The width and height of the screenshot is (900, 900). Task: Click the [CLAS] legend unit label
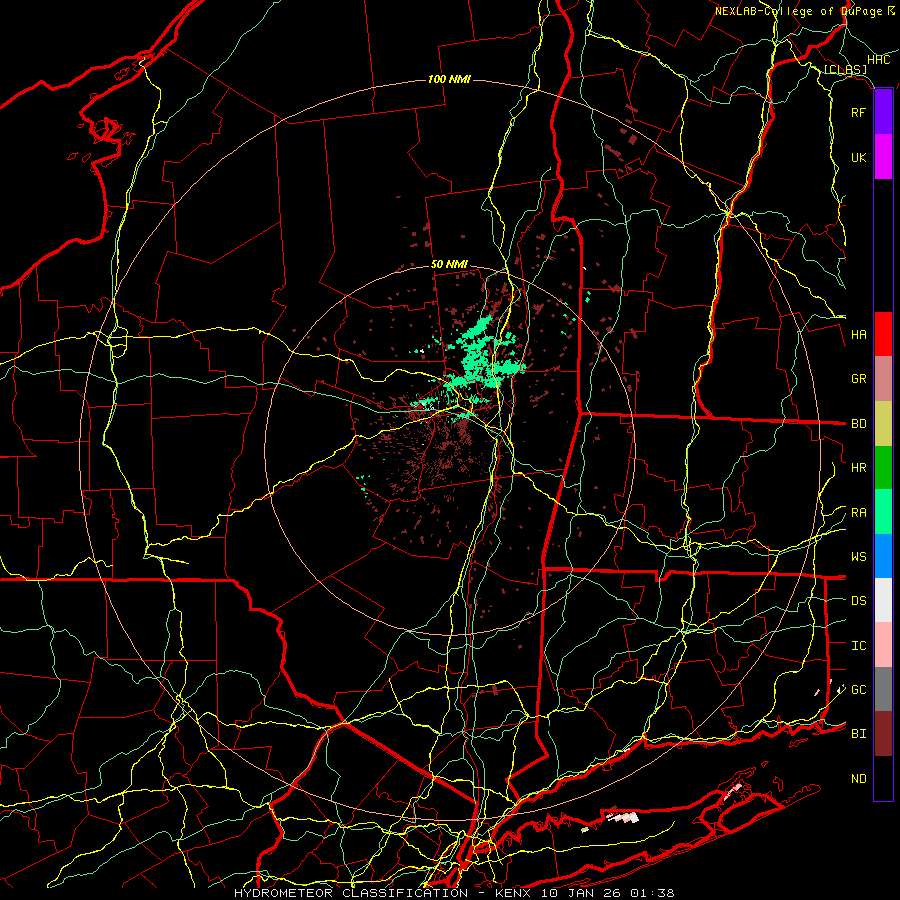[845, 69]
